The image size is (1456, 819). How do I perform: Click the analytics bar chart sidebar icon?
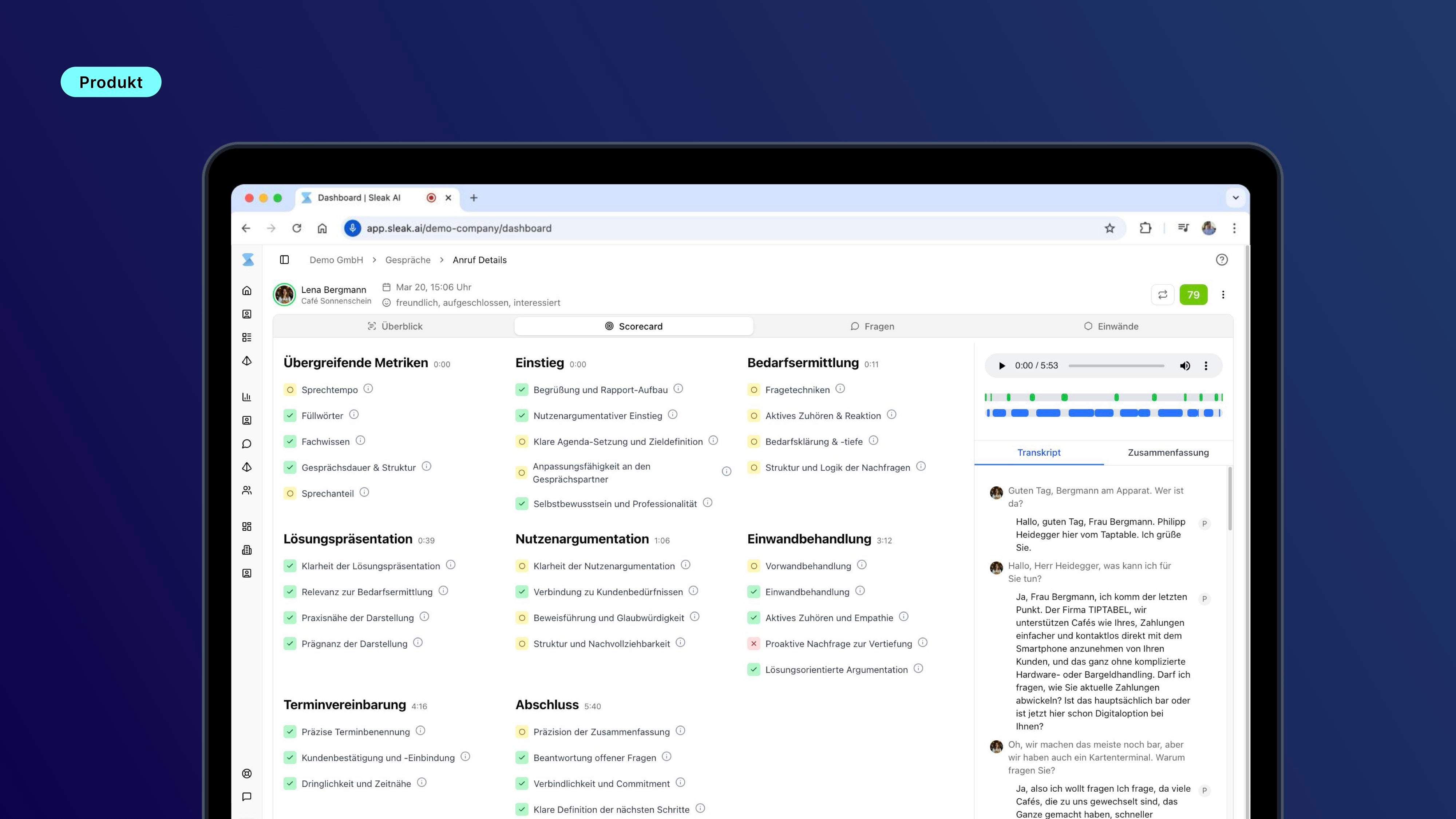[247, 397]
